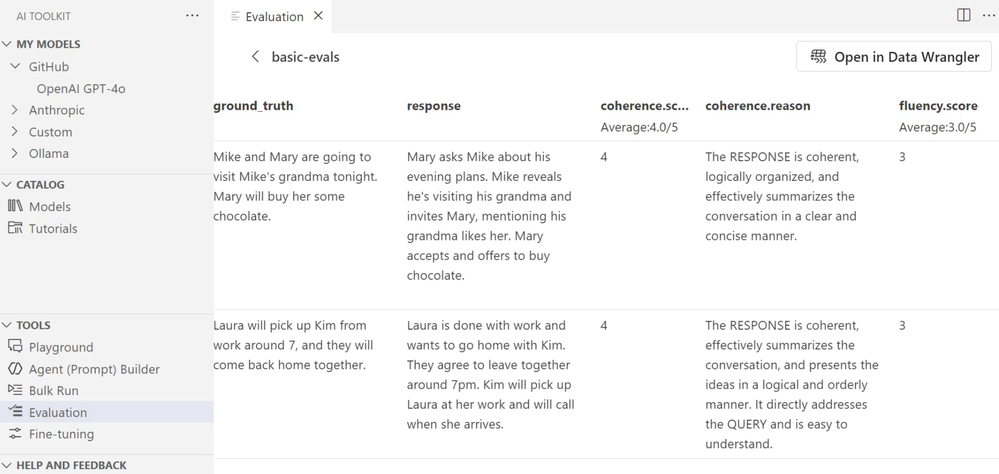The width and height of the screenshot is (999, 474).
Task: Open editor more actions ellipsis
Action: coord(988,16)
